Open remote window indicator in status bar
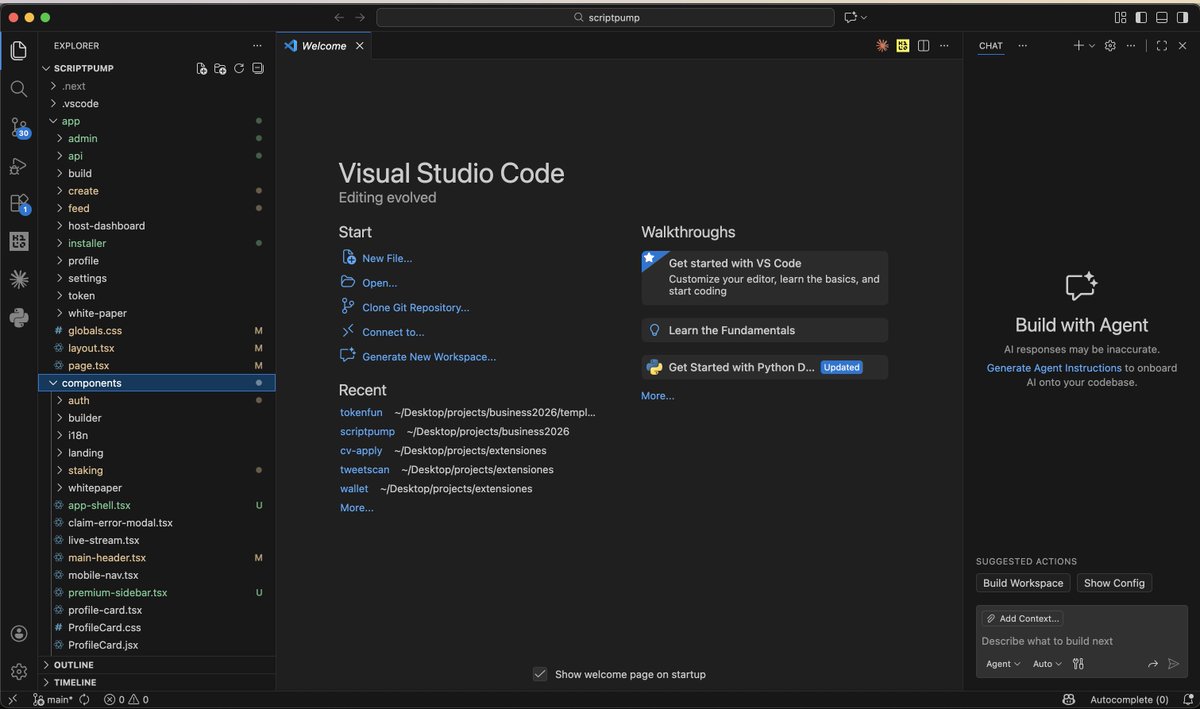1200x709 pixels. click(x=13, y=699)
